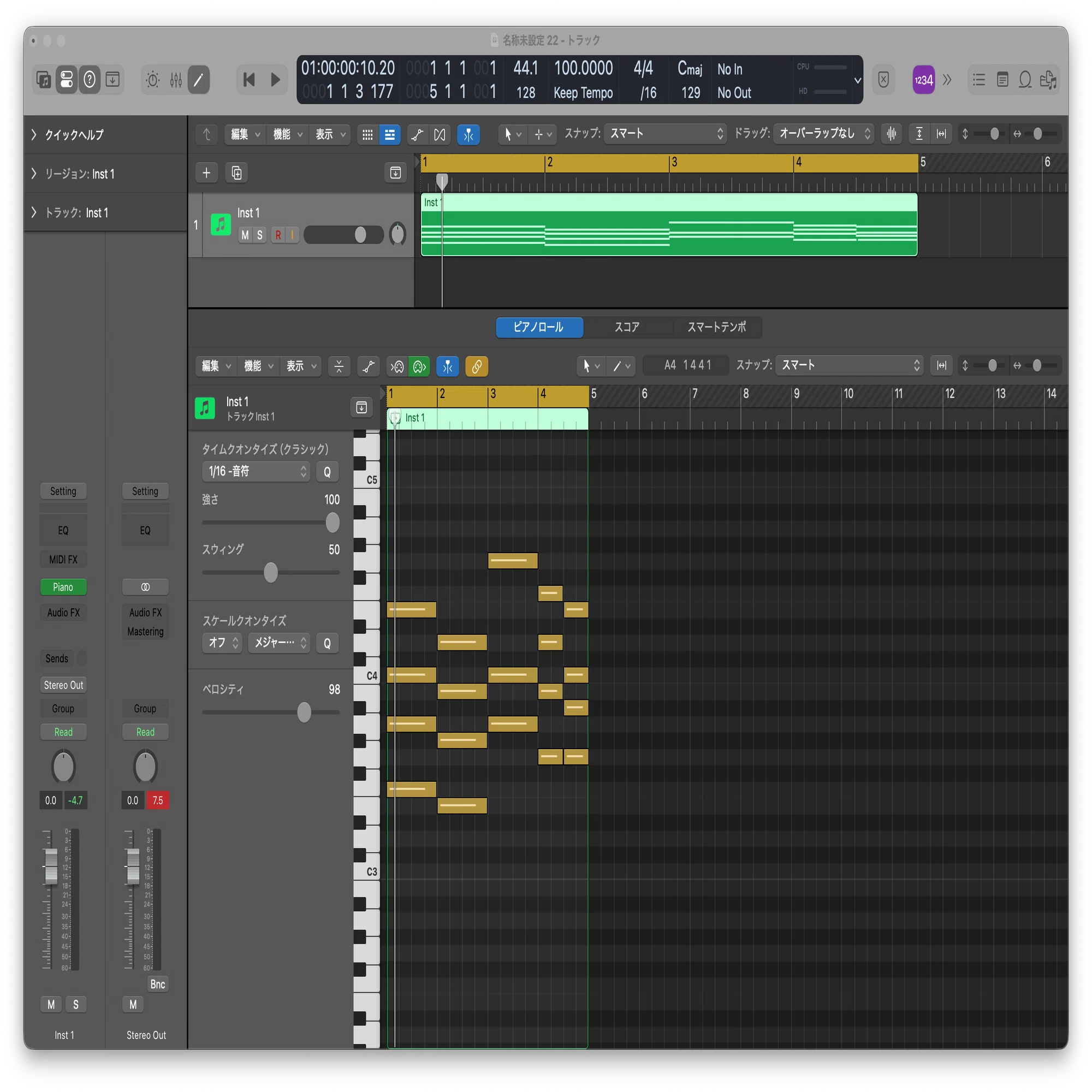Duplicate track icon in track header
The height and width of the screenshot is (1092, 1092).
click(237, 173)
